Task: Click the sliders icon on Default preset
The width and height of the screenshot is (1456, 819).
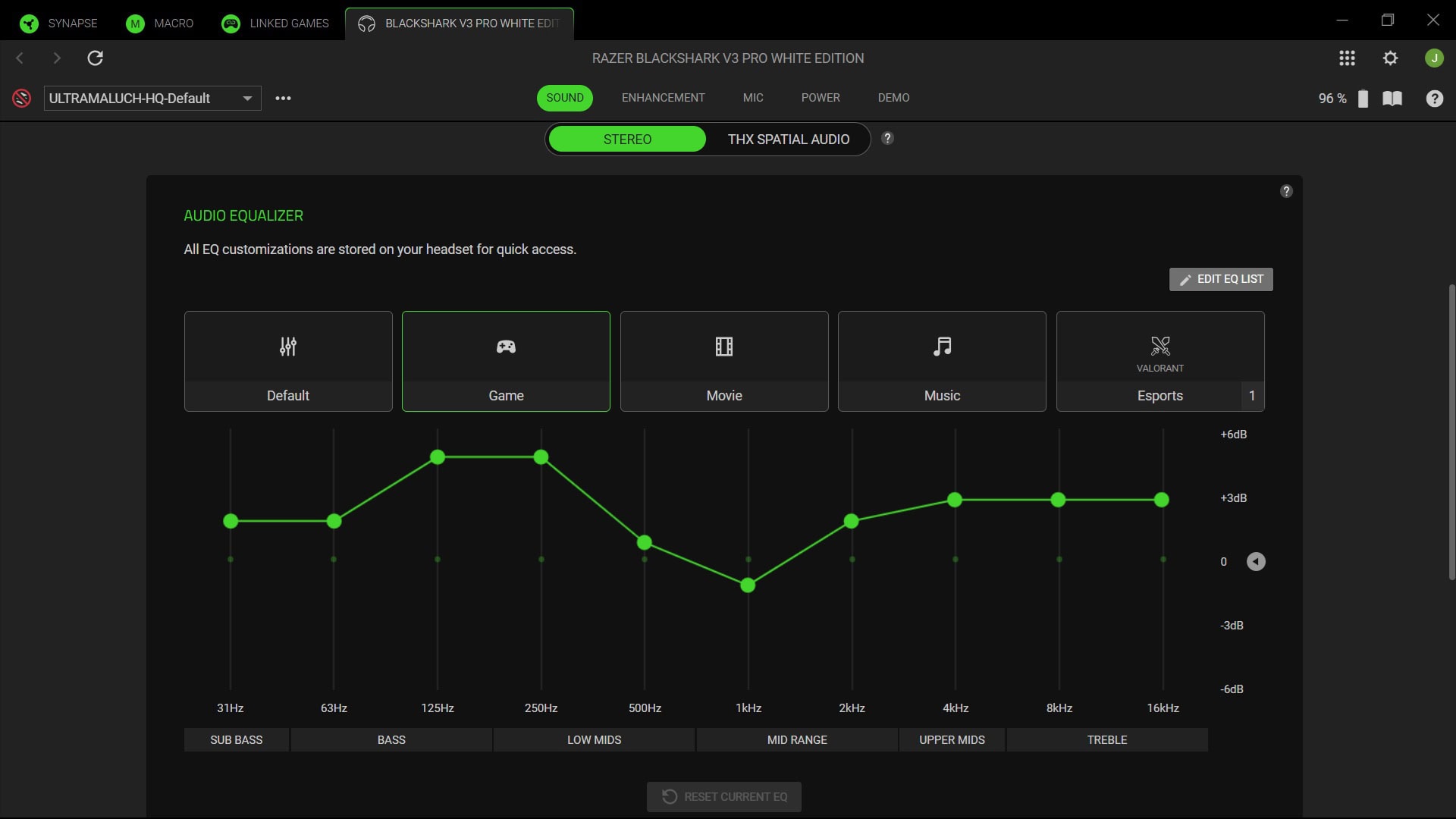Action: coord(288,347)
